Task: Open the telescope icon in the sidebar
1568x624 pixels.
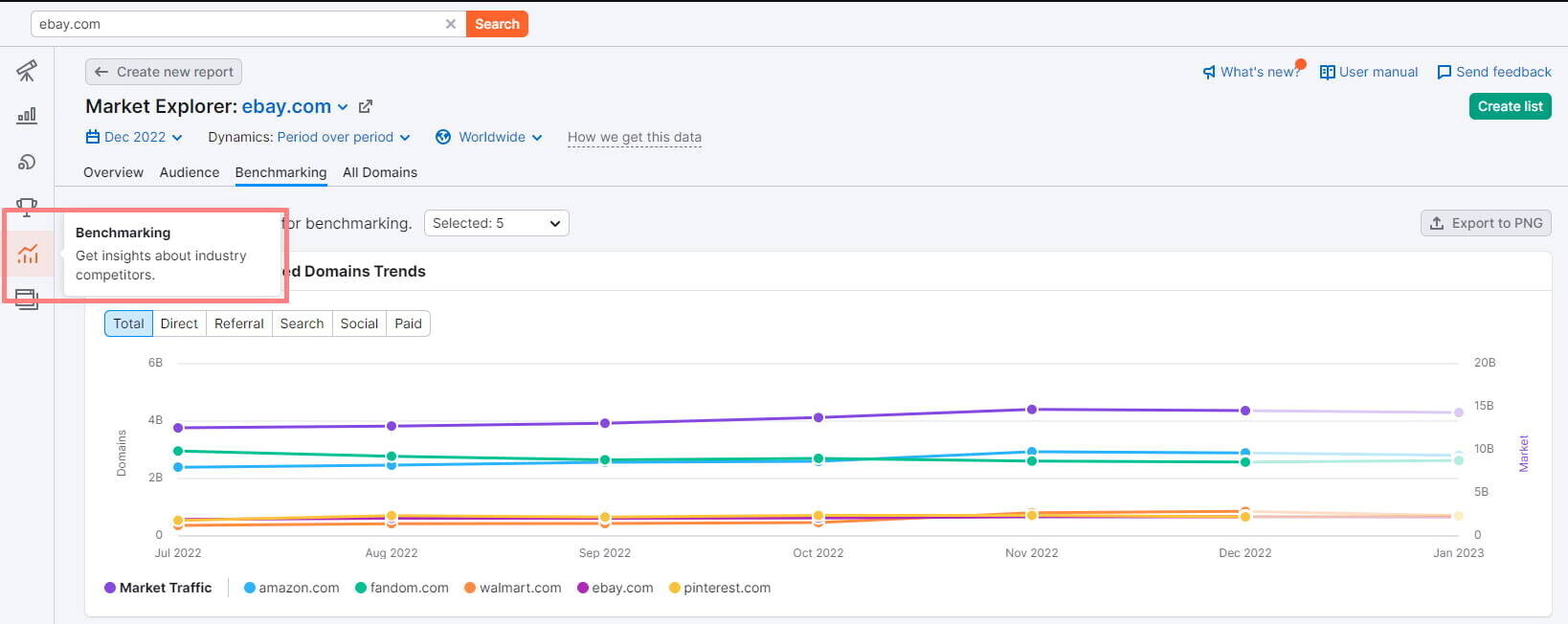Action: [27, 71]
